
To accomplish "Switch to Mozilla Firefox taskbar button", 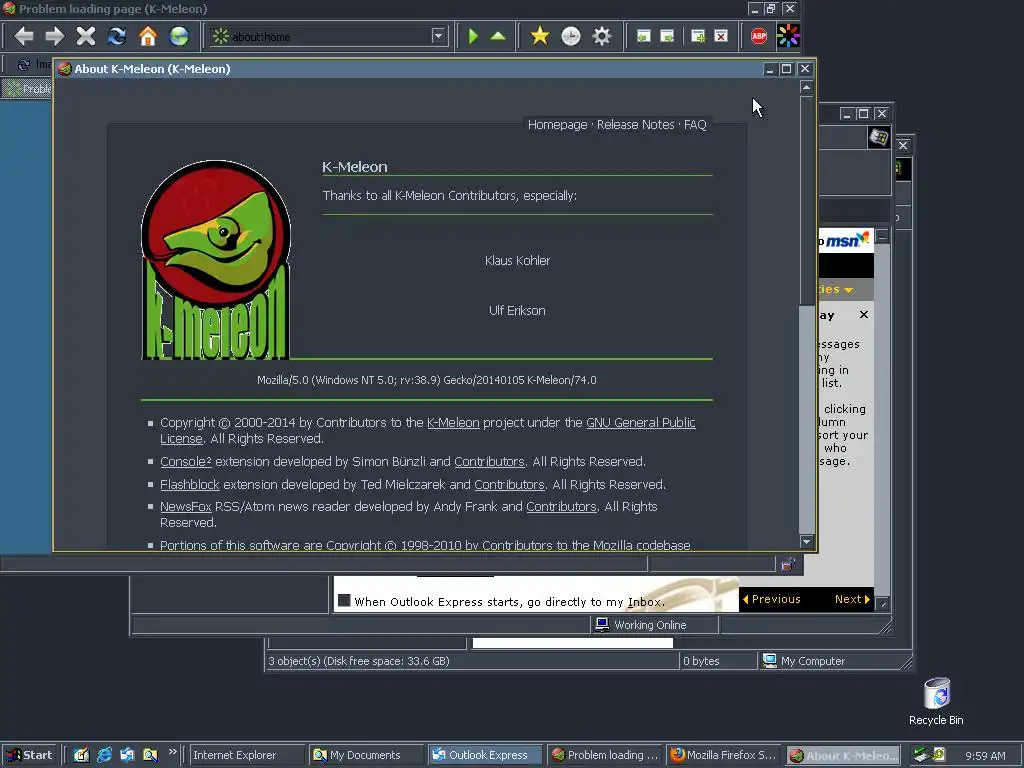I will (723, 755).
